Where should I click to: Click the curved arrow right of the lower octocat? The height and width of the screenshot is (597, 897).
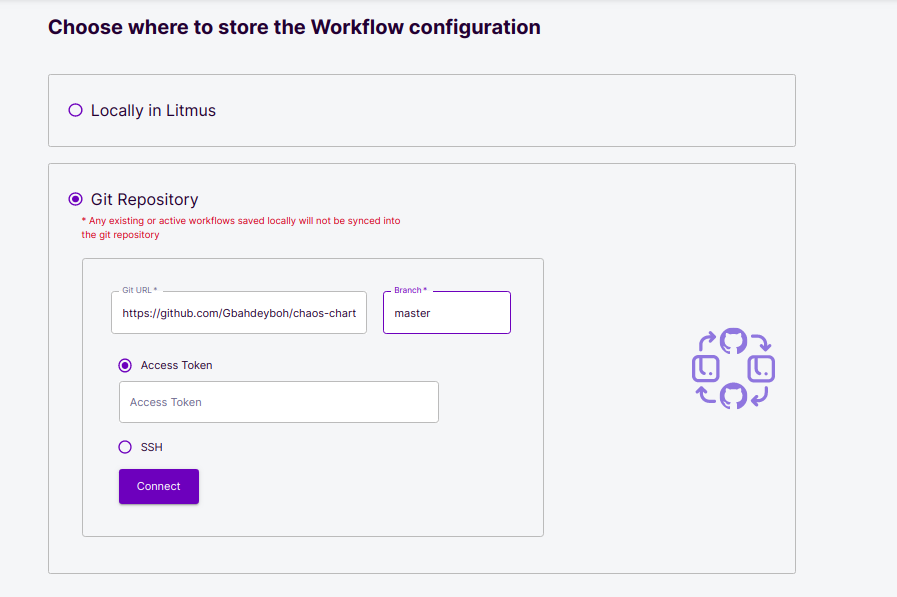760,396
